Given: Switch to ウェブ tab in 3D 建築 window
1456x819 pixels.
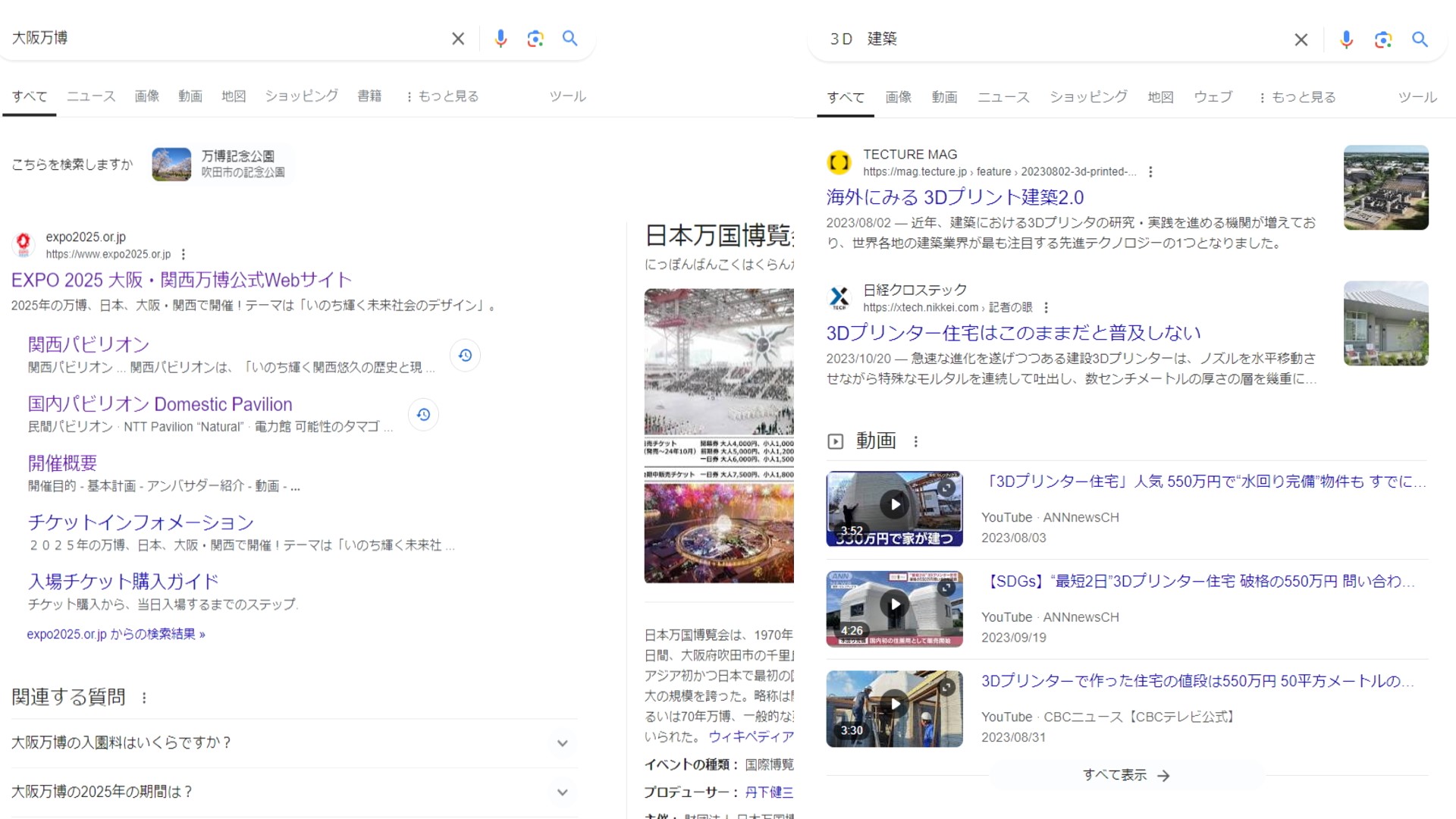Looking at the screenshot, I should pyautogui.click(x=1213, y=97).
